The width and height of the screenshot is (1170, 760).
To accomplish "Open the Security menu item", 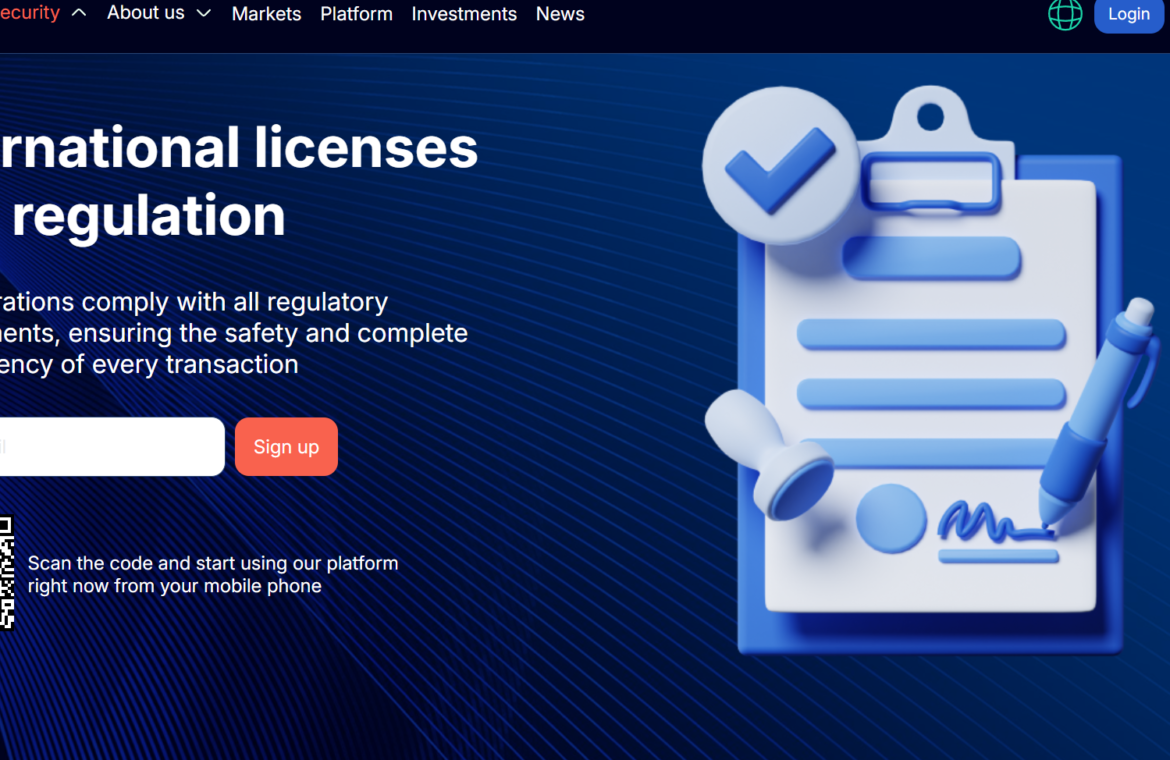I will tap(29, 13).
